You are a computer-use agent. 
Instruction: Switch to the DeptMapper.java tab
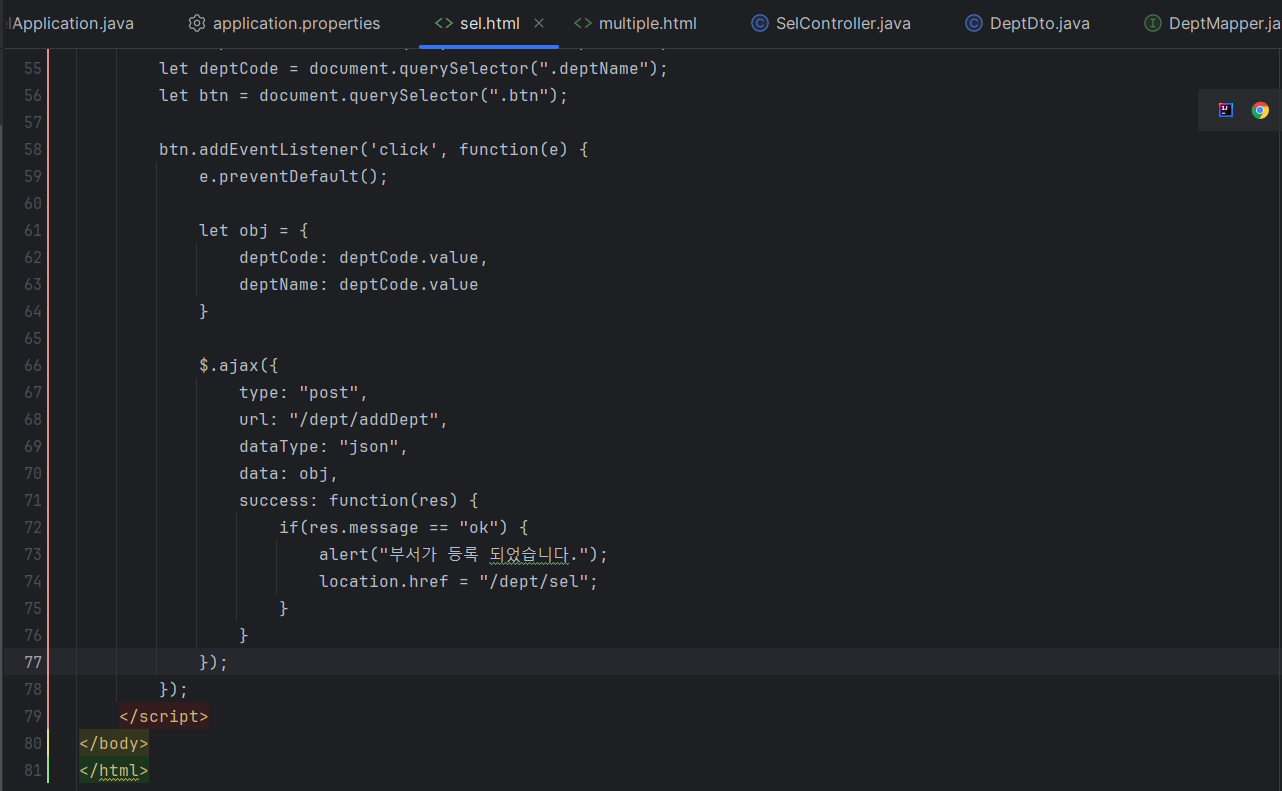click(1212, 23)
